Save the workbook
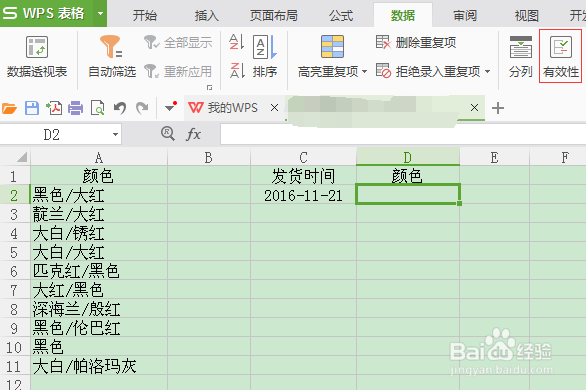Viewport: 586px width, 390px height. coord(32,108)
